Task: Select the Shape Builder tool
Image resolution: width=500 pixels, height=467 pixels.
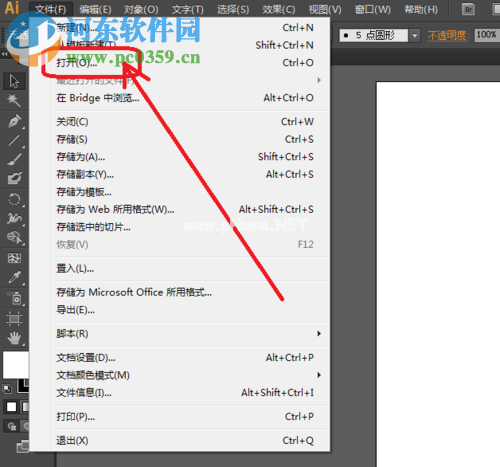Action: (x=14, y=238)
